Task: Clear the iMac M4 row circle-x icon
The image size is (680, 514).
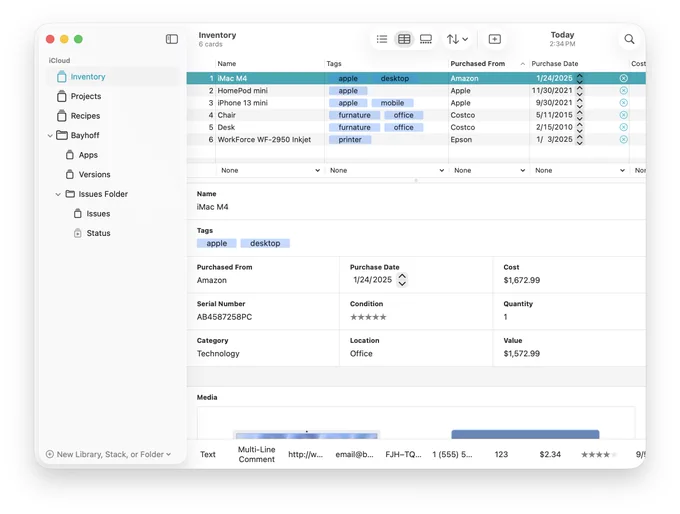Action: point(624,78)
